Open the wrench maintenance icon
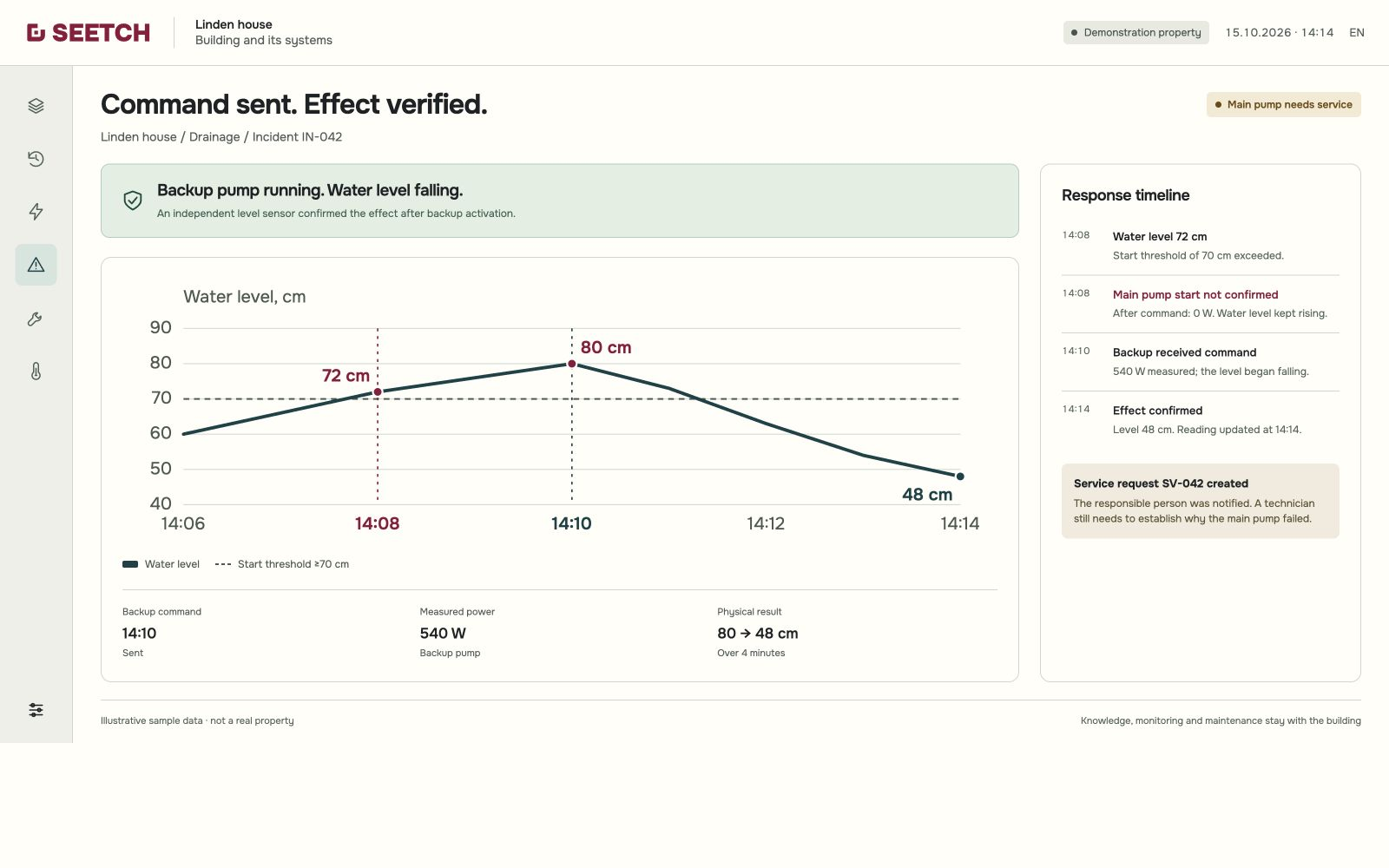Image resolution: width=1389 pixels, height=868 pixels. (36, 319)
